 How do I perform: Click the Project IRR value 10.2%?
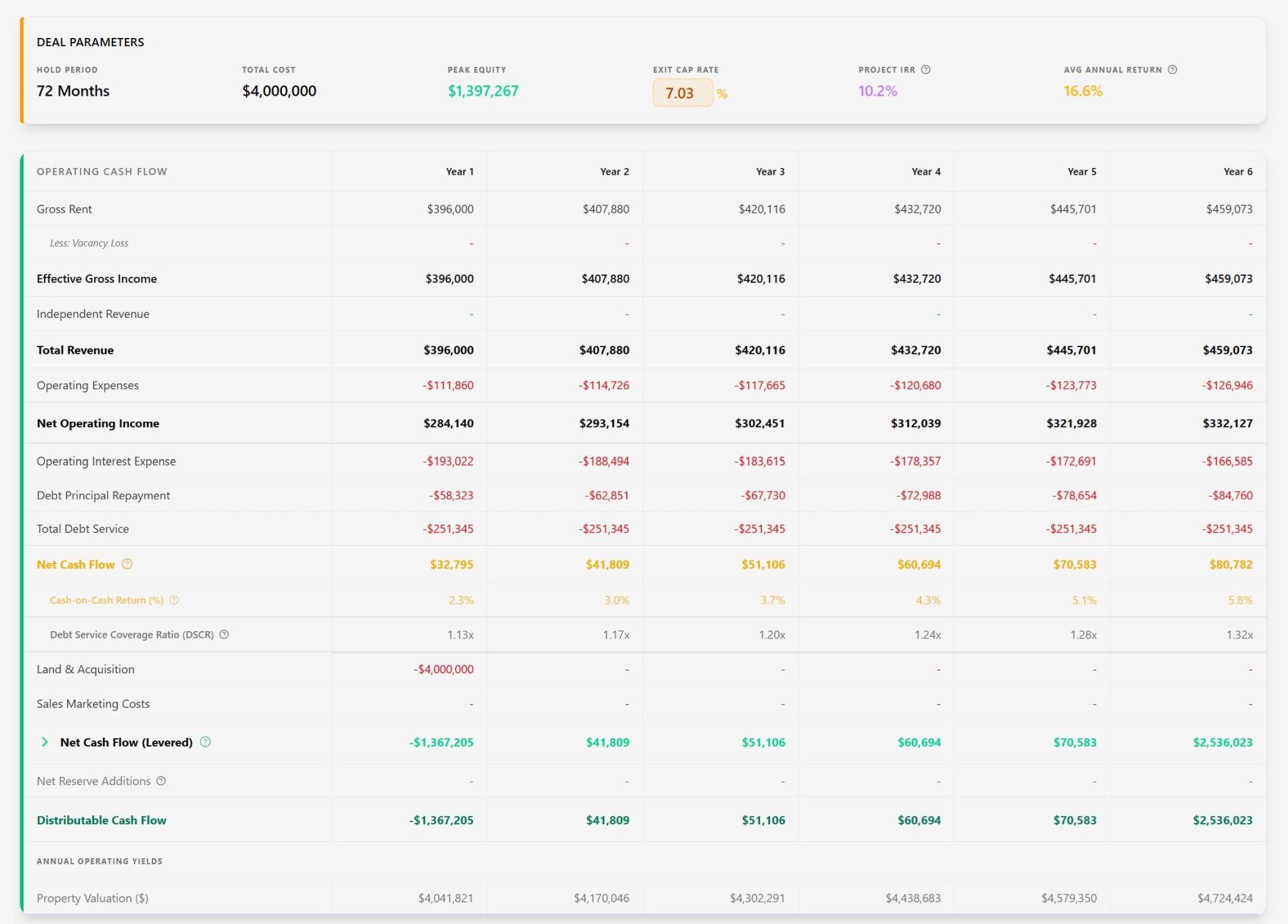point(877,91)
